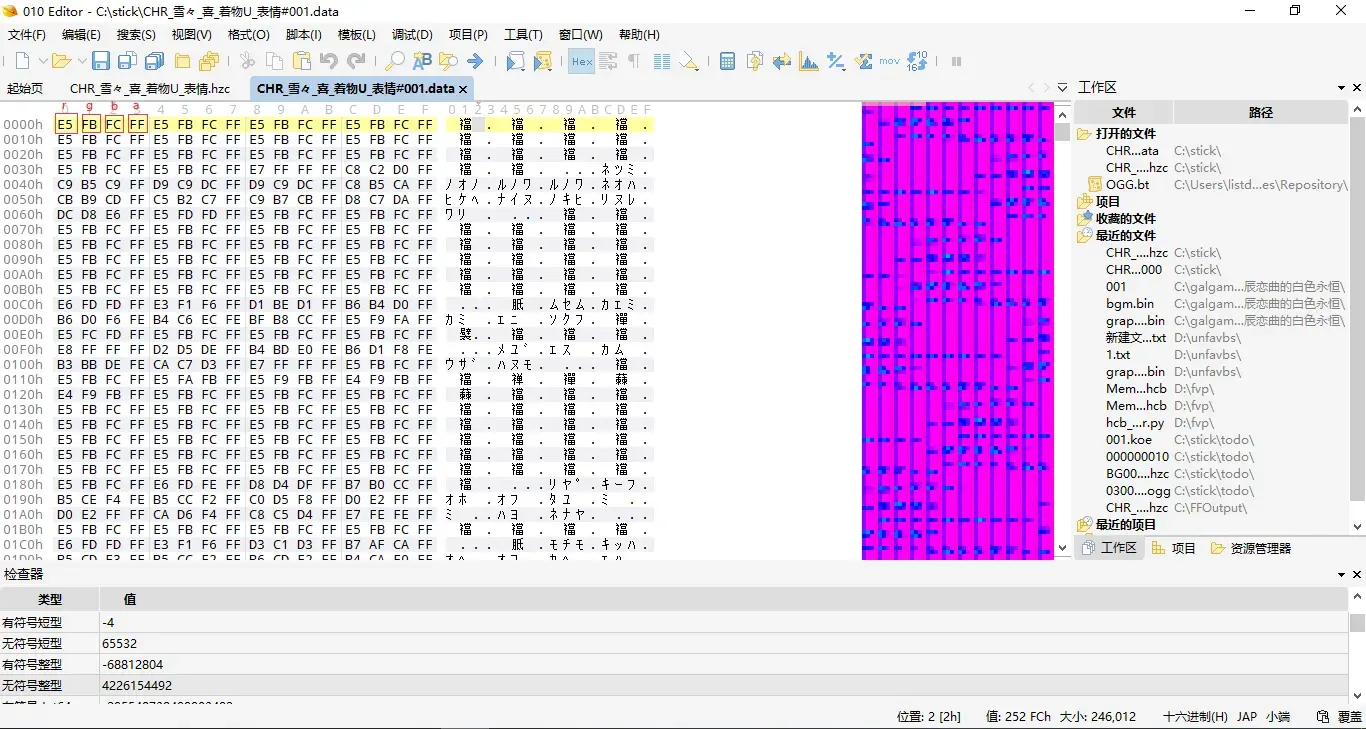The width and height of the screenshot is (1366, 729).
Task: Click the magenta mini-map visualization
Action: click(958, 331)
